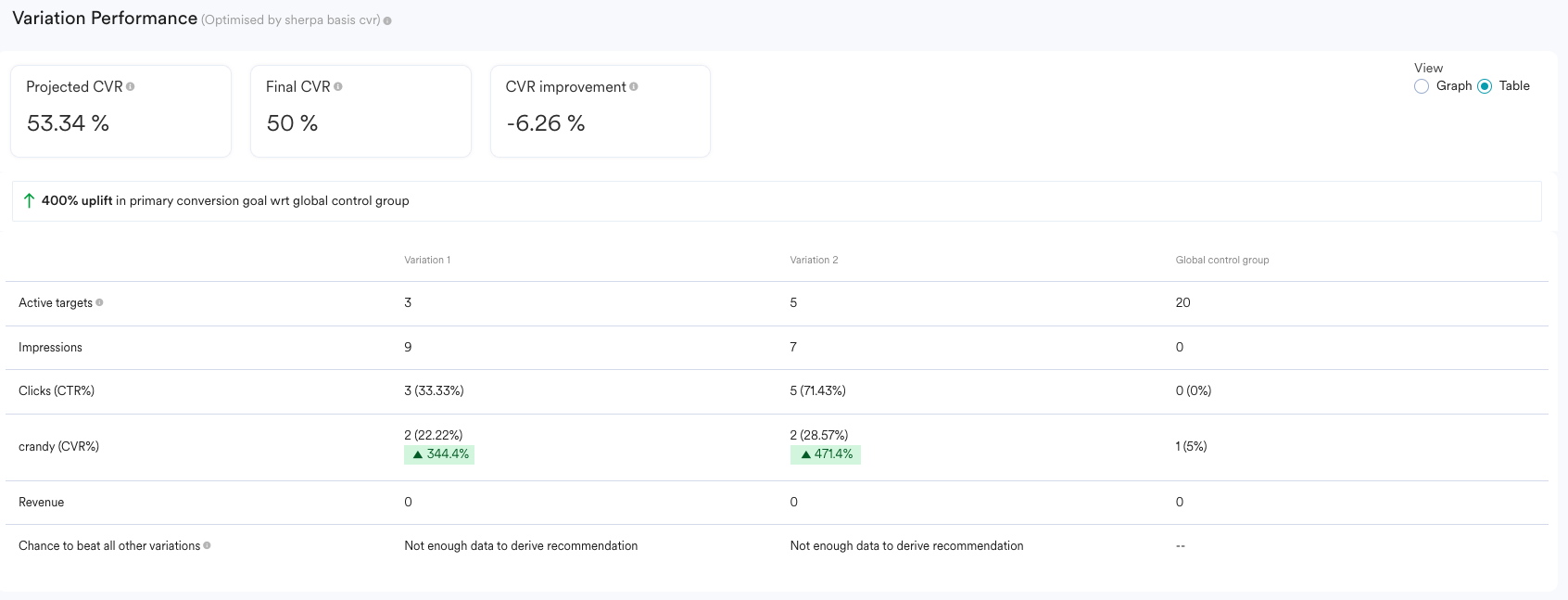This screenshot has width=1568, height=600.
Task: Click the -6.26 % CVR improvement value
Action: tap(545, 123)
